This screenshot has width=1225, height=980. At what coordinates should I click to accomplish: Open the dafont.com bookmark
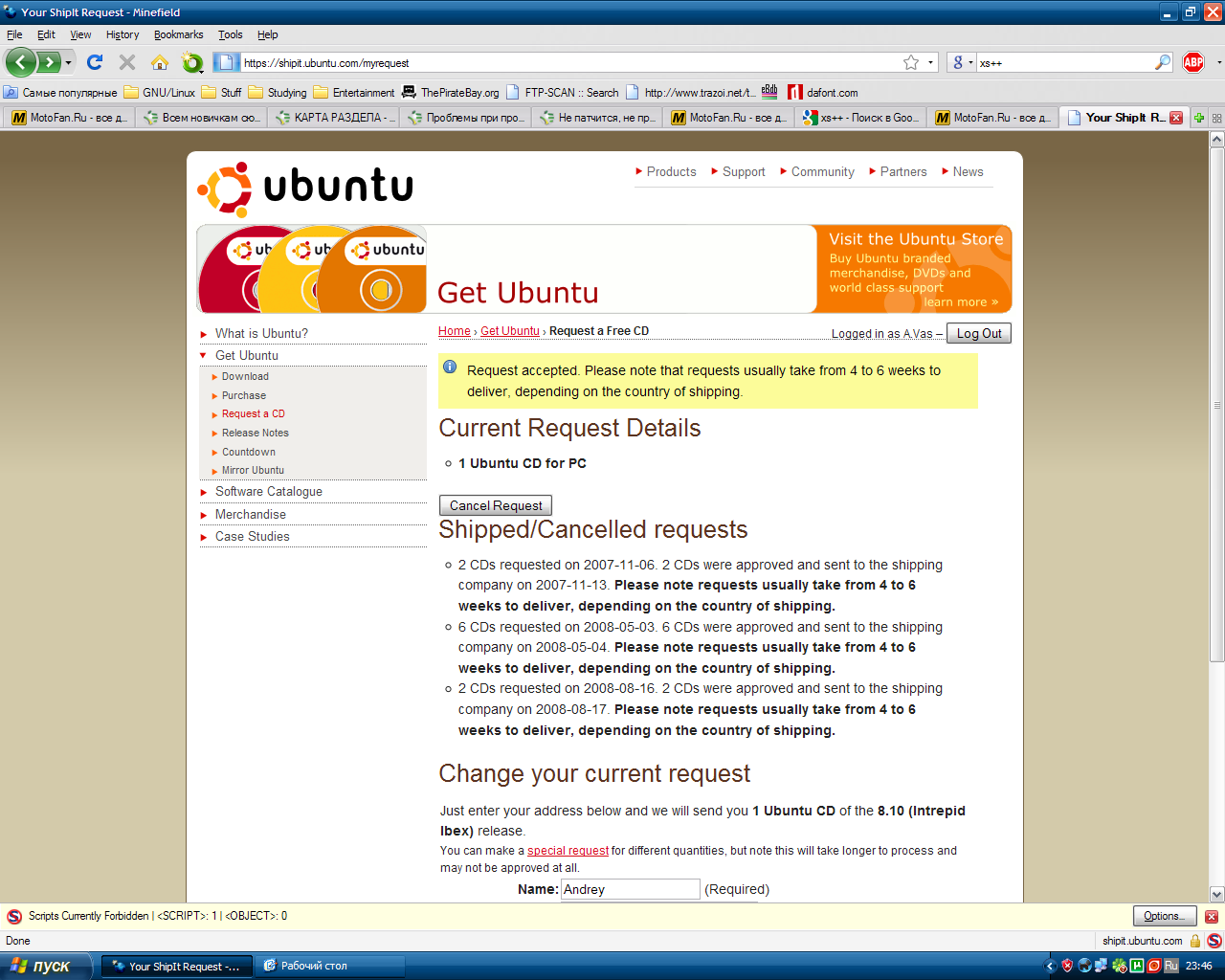pyautogui.click(x=822, y=93)
